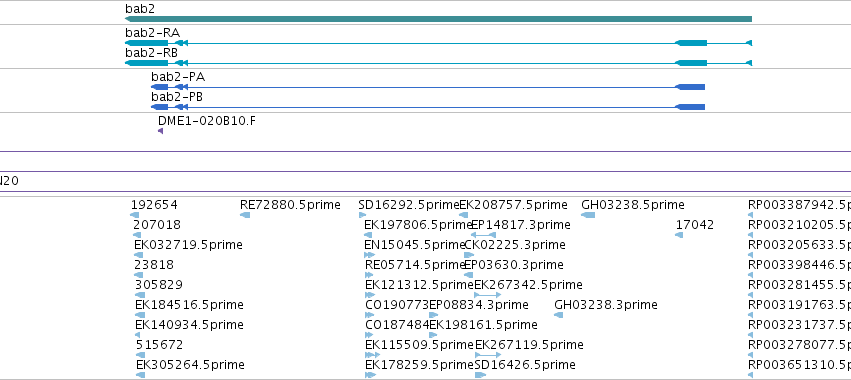
Task: Select the 17042 feature arrow
Action: pyautogui.click(x=679, y=235)
